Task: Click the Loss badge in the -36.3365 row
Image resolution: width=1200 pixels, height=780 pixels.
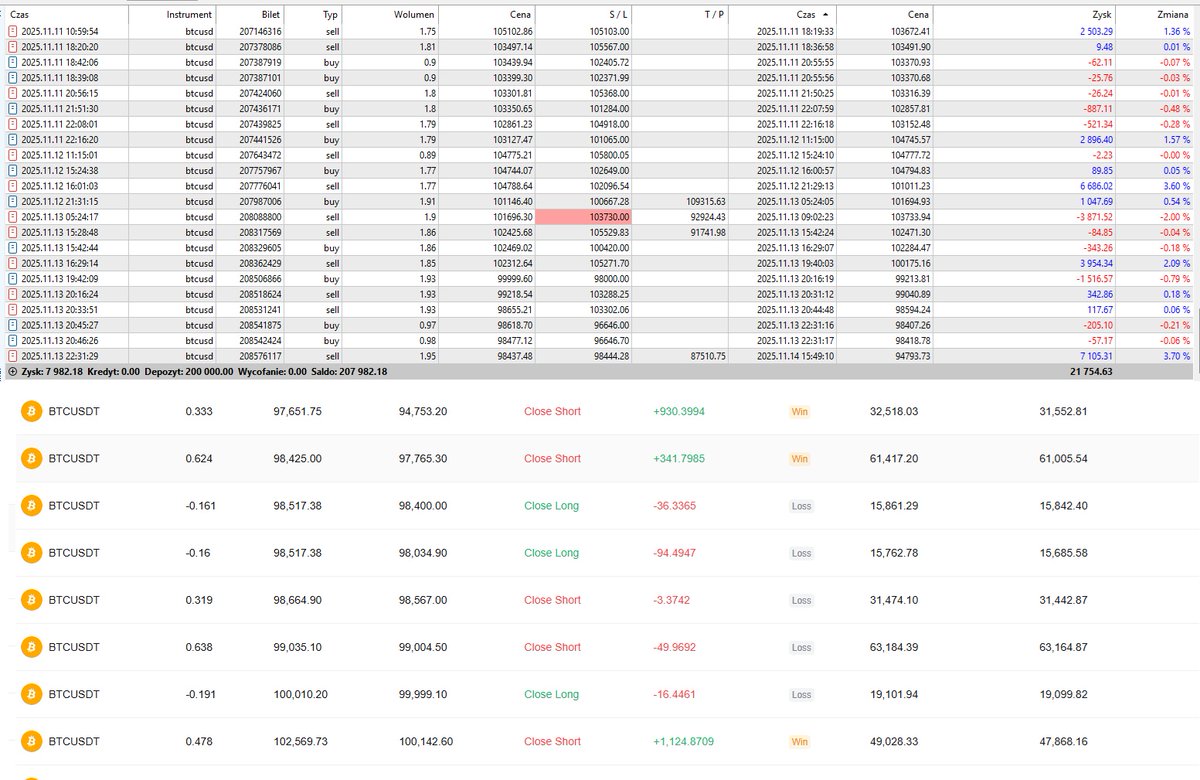Action: coord(801,506)
